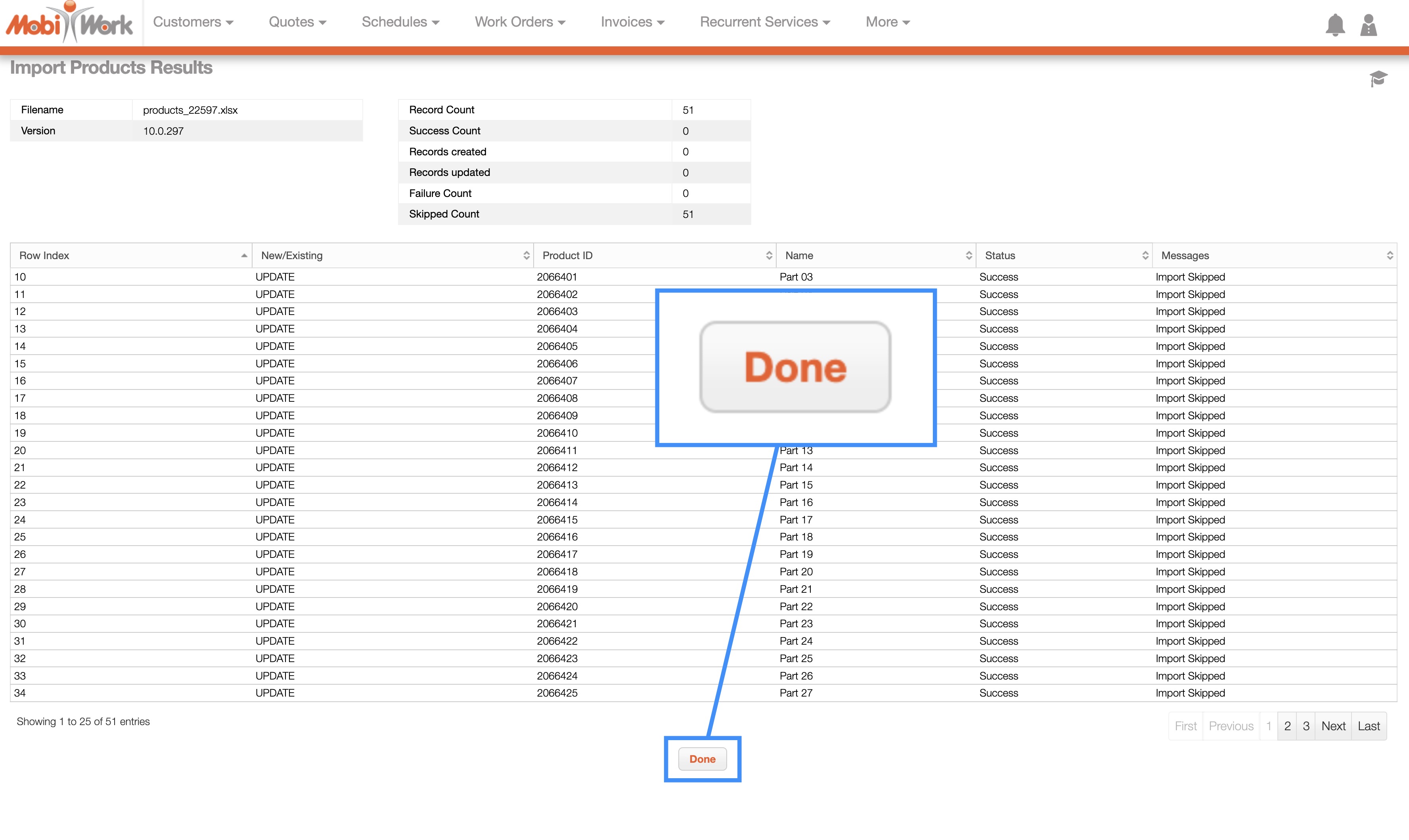The image size is (1409, 840).
Task: Expand the Schedules dropdown
Action: pos(400,22)
